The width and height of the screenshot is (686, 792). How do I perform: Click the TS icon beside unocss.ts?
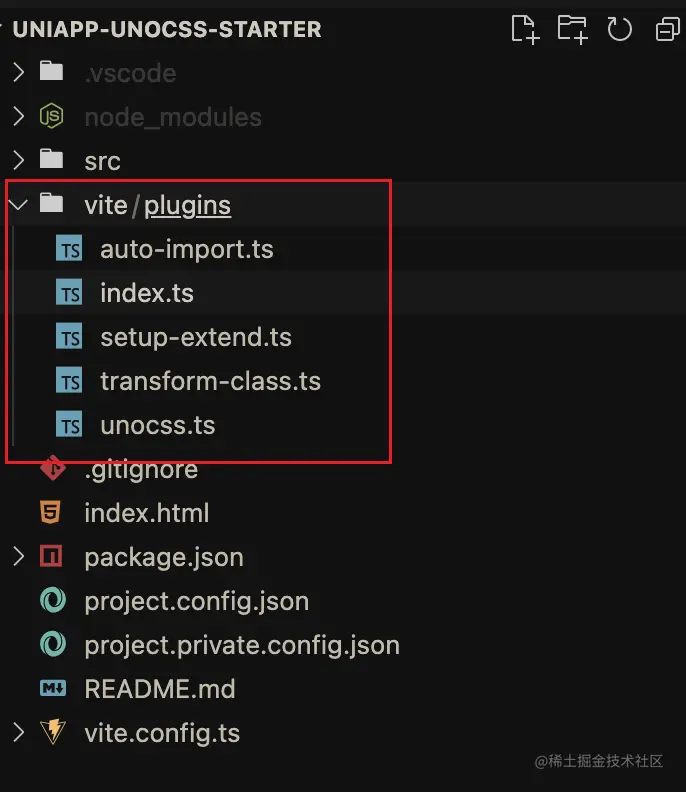click(x=69, y=424)
